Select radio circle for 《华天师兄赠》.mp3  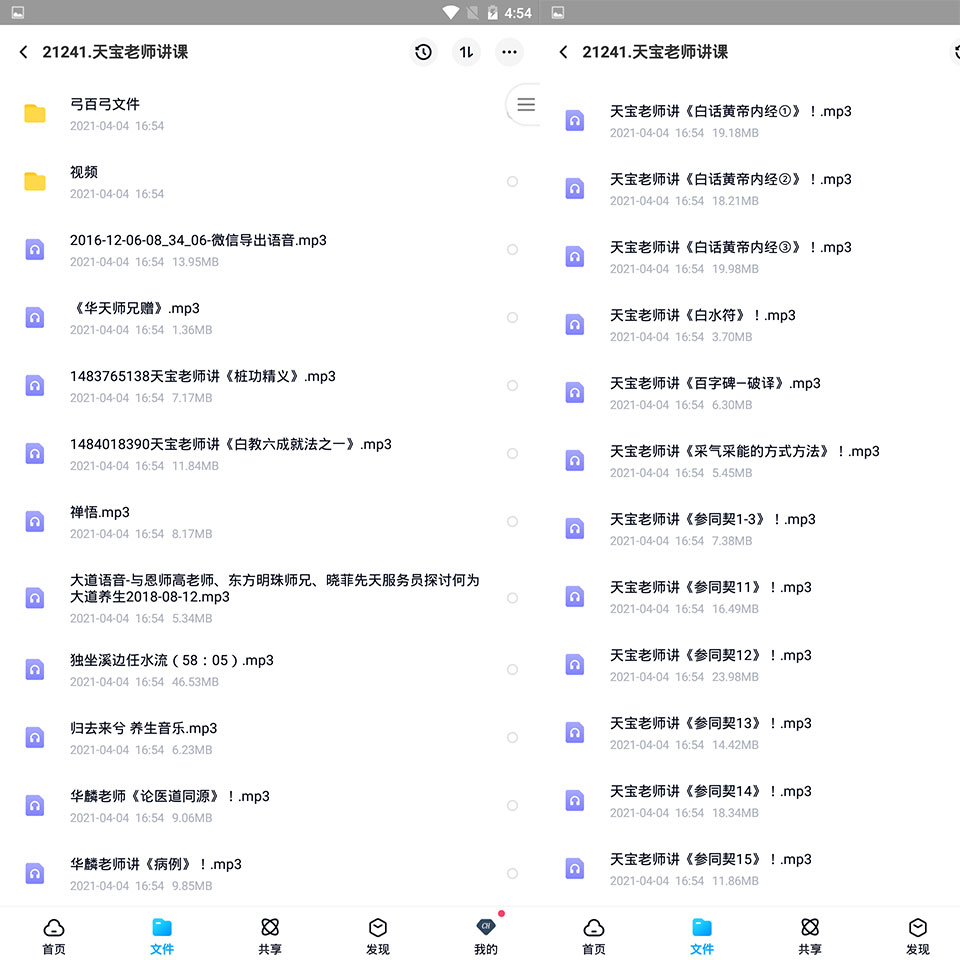[x=512, y=317]
